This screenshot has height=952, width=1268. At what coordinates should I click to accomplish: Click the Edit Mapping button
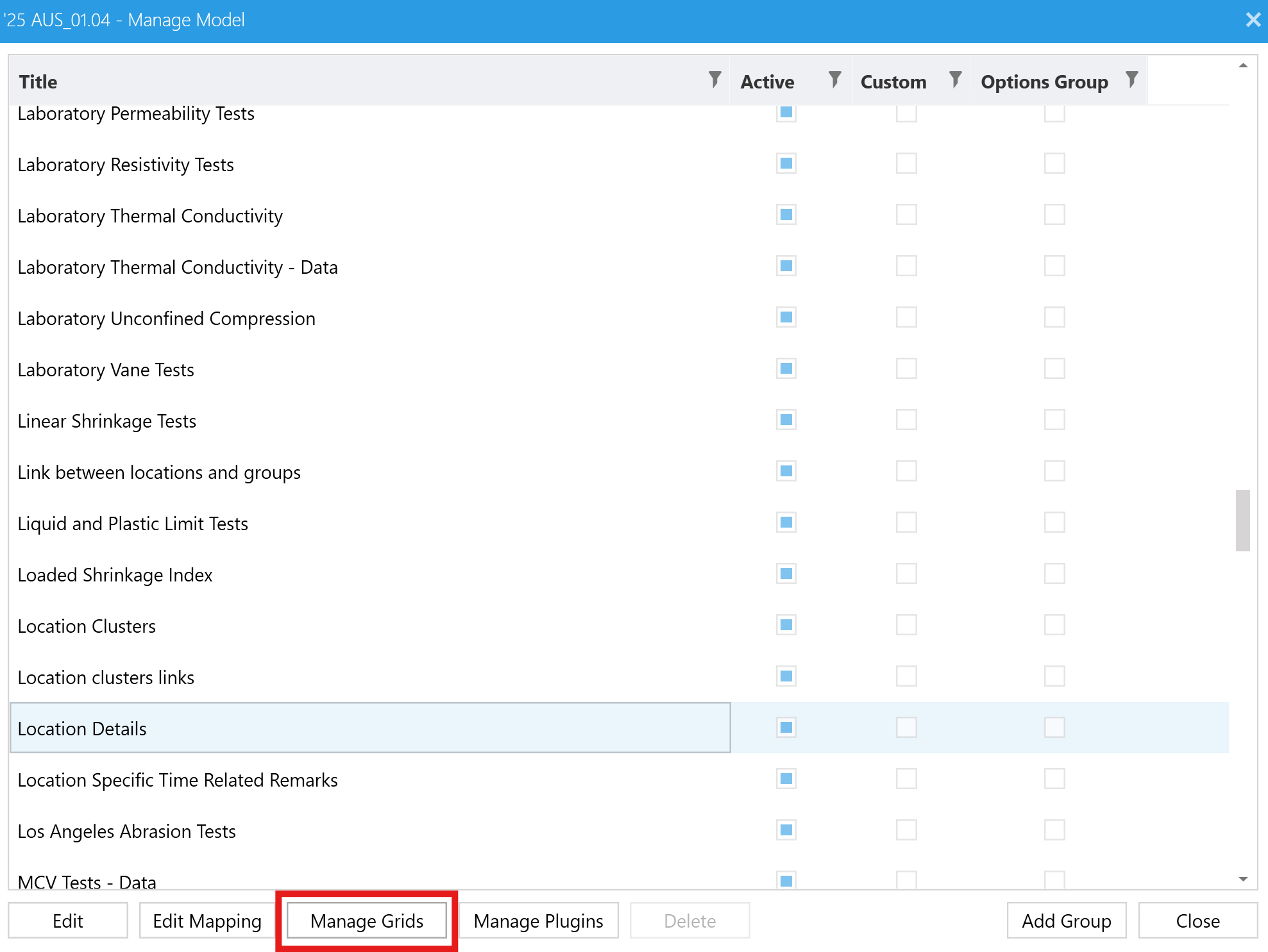[207, 921]
